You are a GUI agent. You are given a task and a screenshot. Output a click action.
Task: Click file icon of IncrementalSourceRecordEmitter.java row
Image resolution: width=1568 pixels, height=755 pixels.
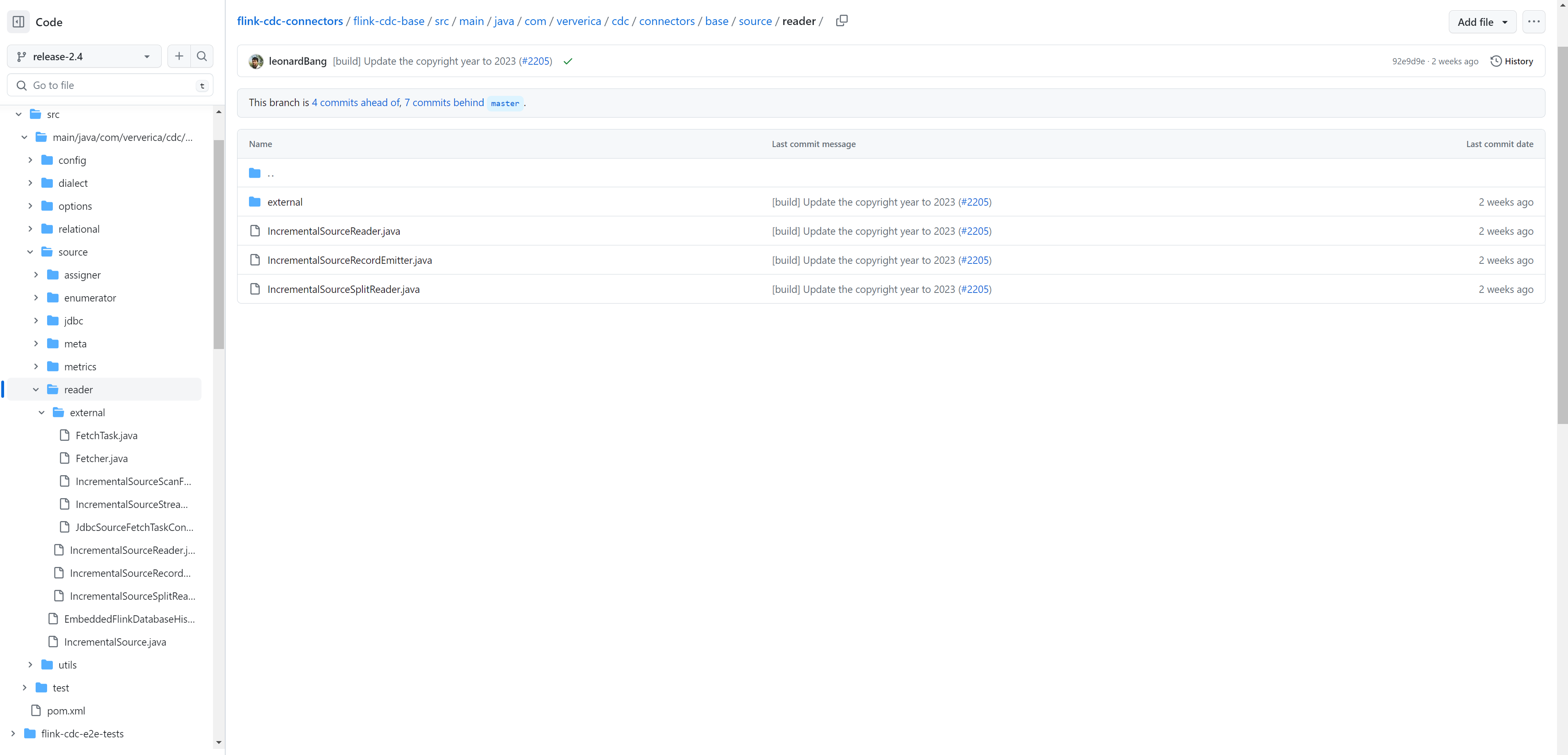click(255, 261)
